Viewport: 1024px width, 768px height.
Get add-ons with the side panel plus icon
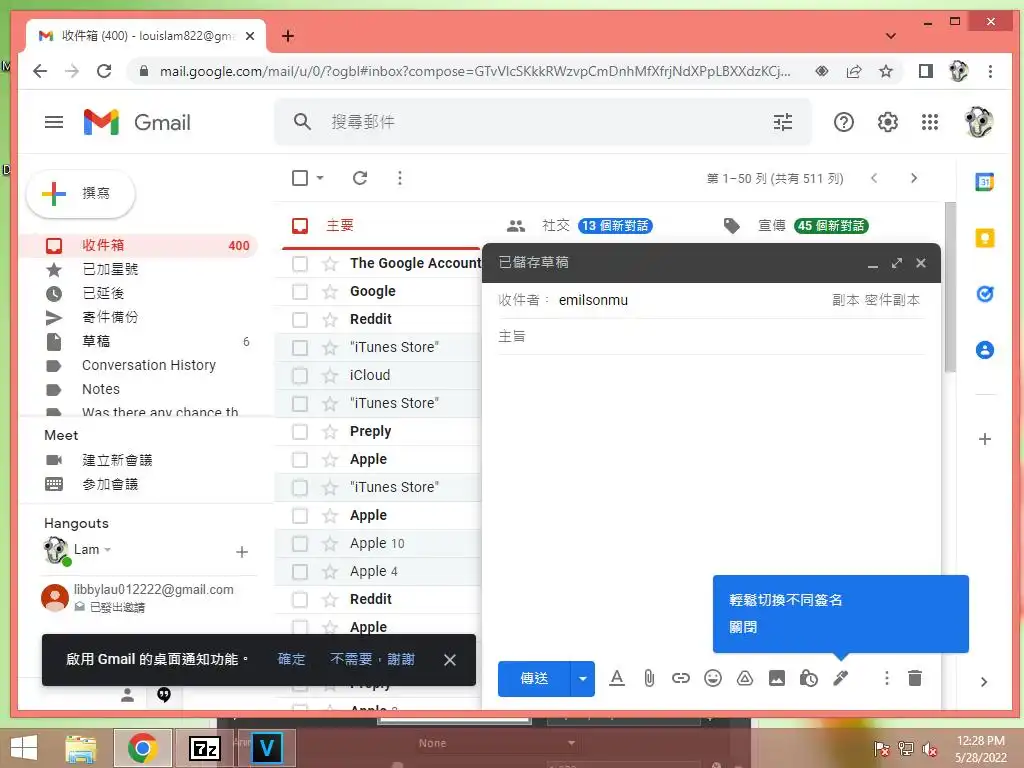pos(984,439)
